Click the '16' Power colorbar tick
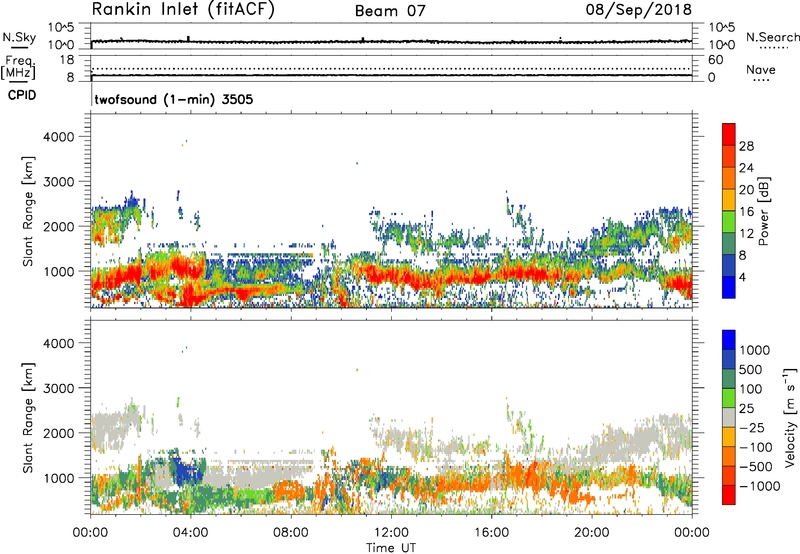The height and width of the screenshot is (554, 800). 746,212
